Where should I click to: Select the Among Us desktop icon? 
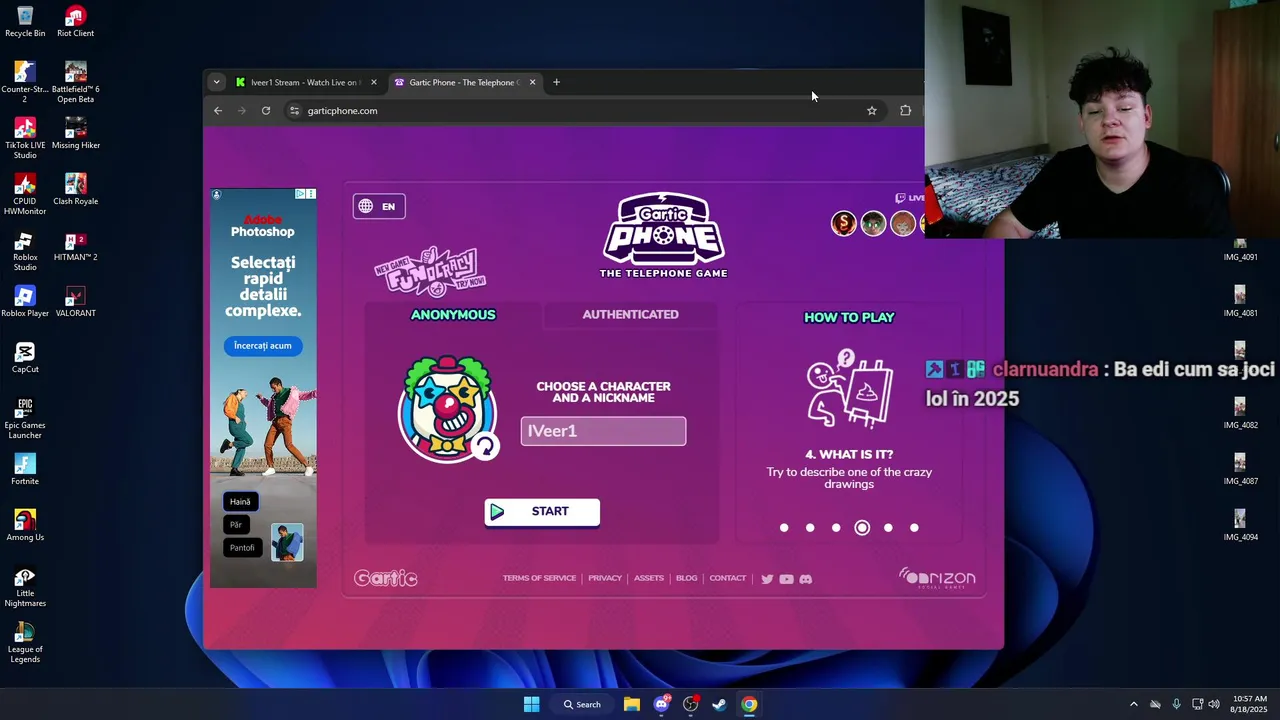[25, 526]
